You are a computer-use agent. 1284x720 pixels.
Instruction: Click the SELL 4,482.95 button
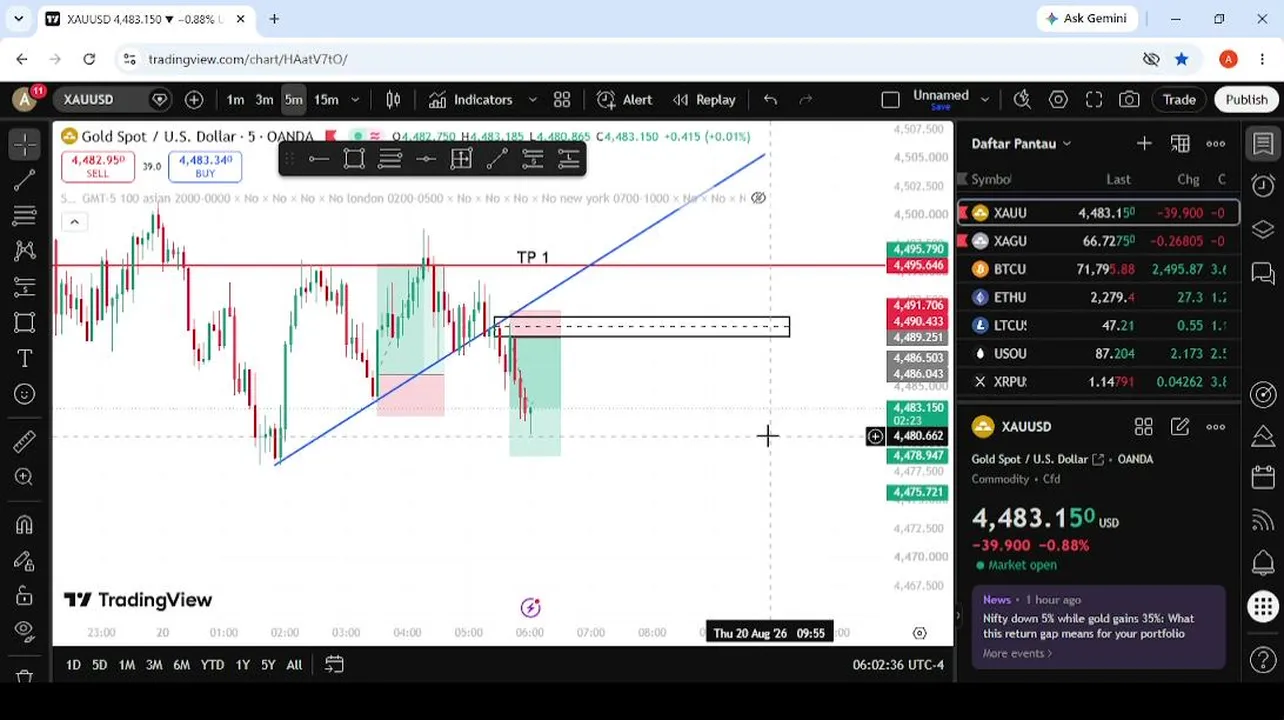click(97, 166)
